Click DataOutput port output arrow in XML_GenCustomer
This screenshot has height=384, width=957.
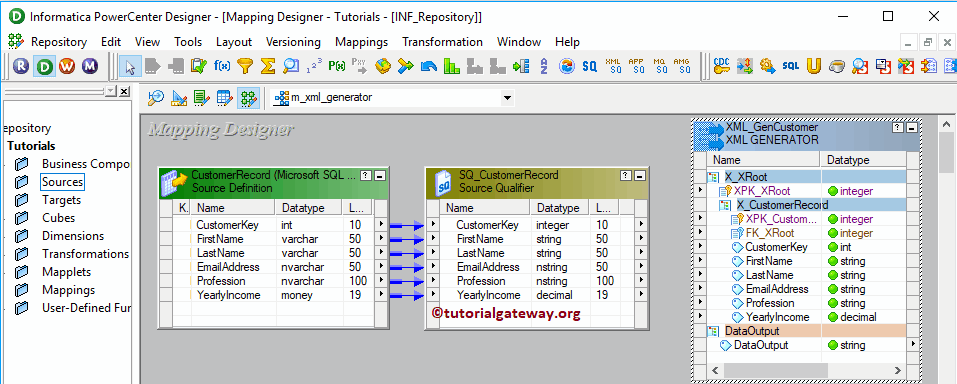(x=913, y=345)
